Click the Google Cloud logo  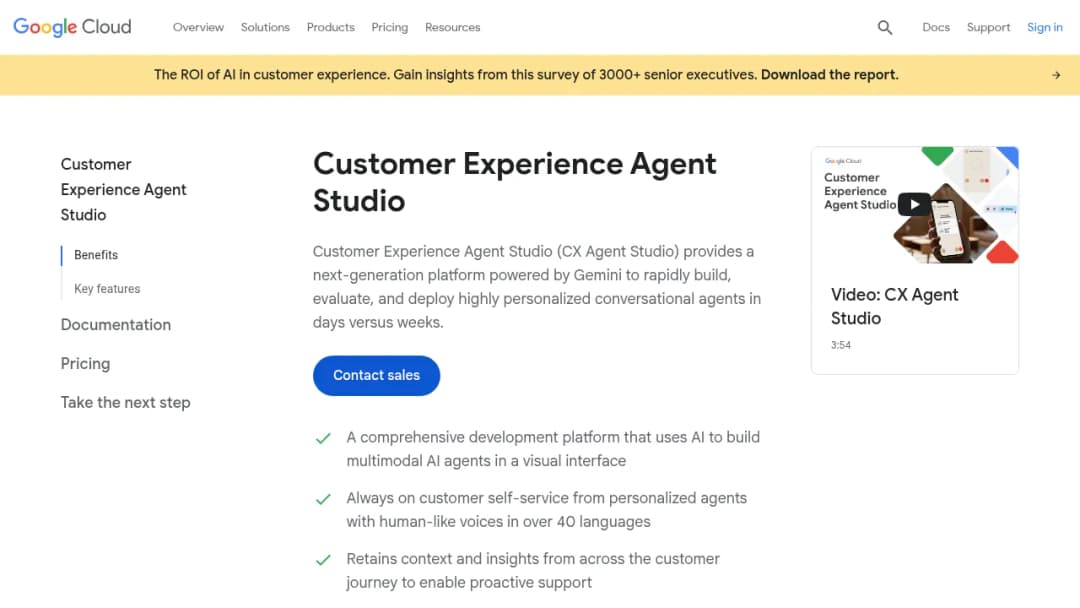tap(72, 27)
